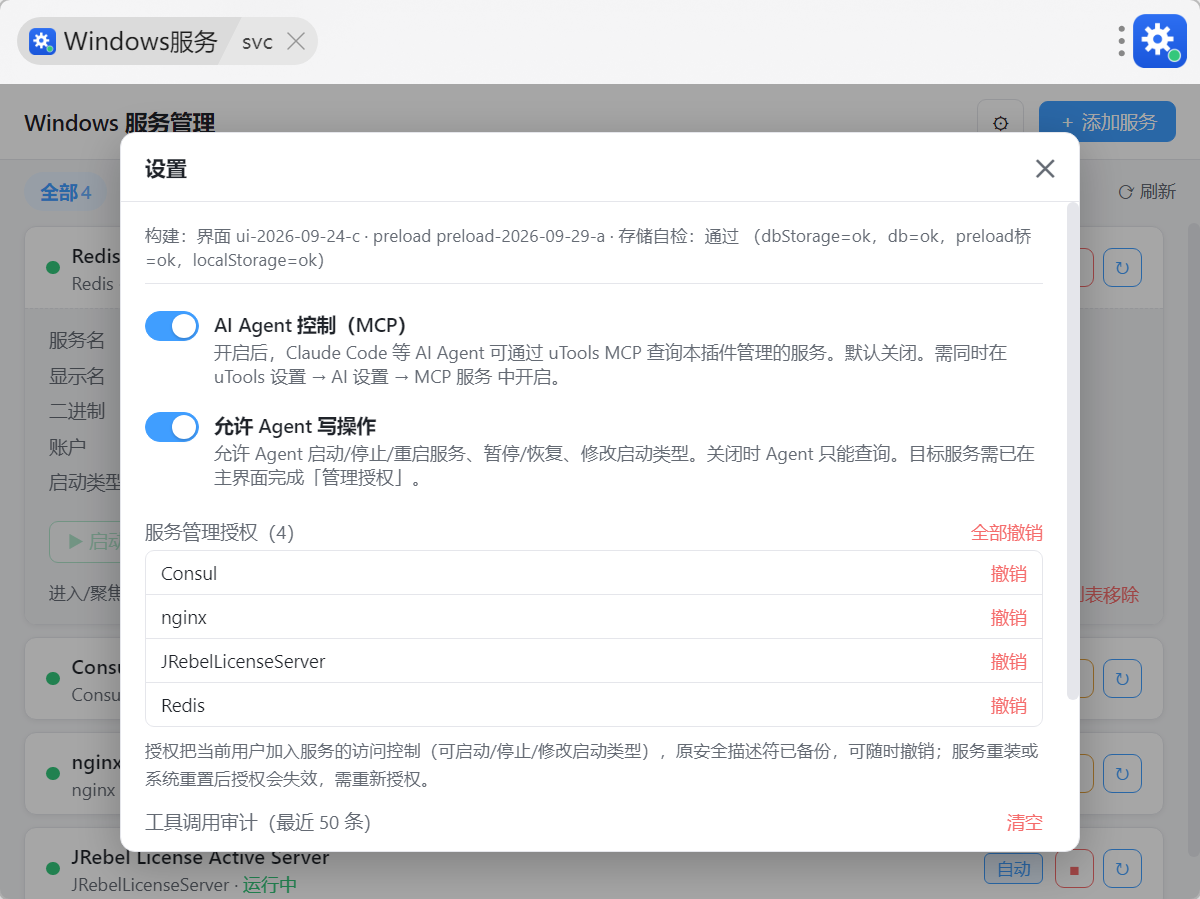Restart the Redis service with its circular arrow icon
The height and width of the screenshot is (899, 1200).
click(x=1122, y=268)
